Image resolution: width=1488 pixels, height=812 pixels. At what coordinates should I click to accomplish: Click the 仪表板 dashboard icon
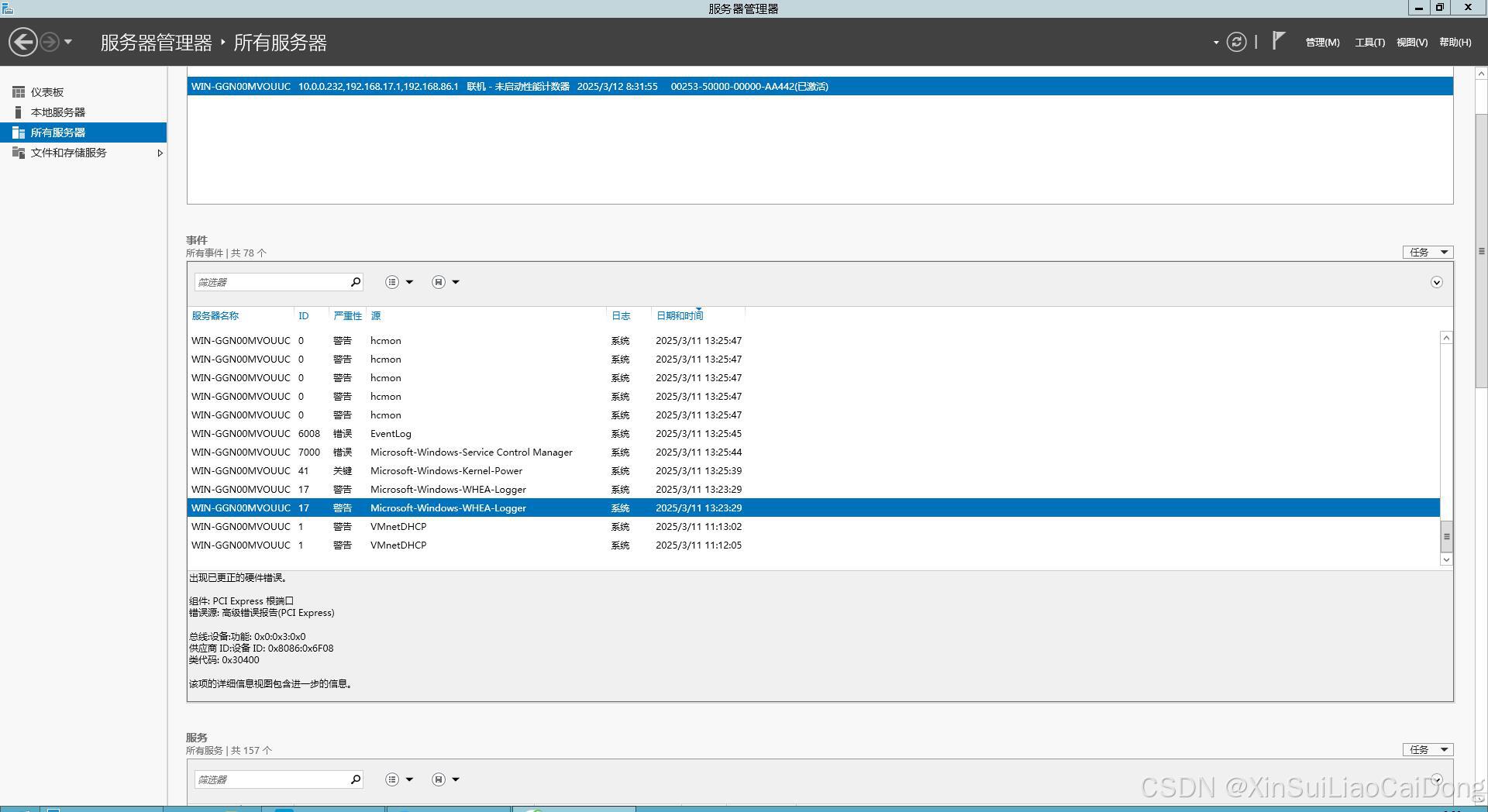[x=19, y=92]
